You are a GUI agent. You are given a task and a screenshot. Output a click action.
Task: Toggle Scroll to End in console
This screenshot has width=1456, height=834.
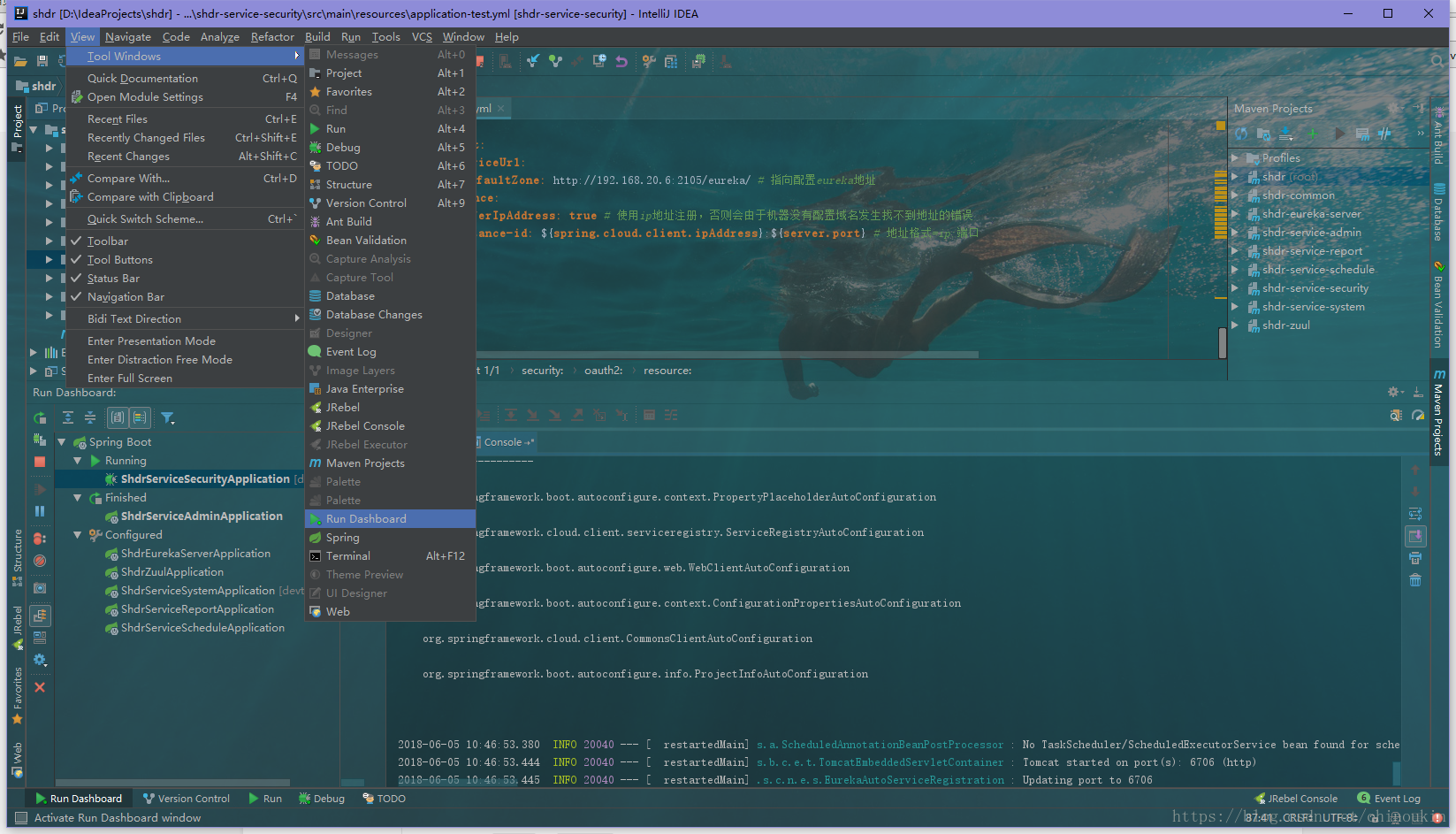pyautogui.click(x=1415, y=536)
